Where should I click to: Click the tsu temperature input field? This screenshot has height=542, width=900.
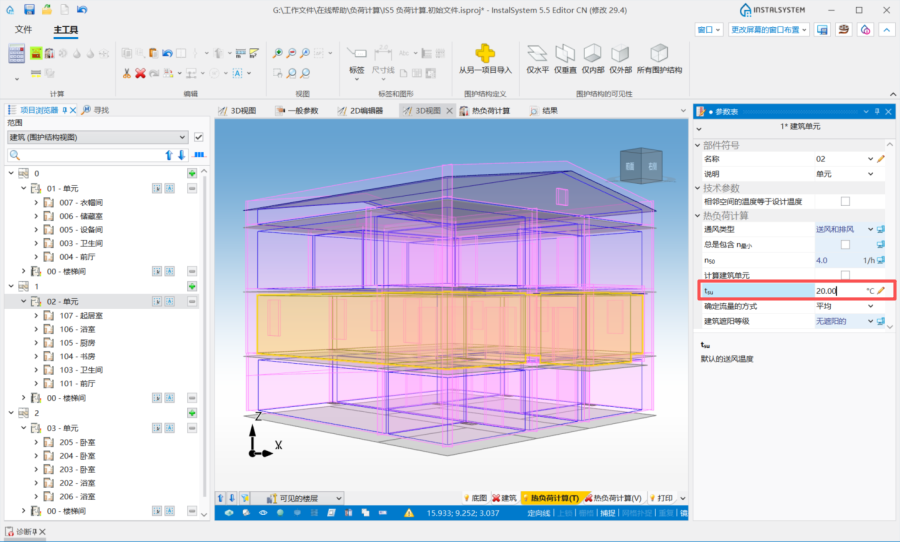[x=838, y=290]
